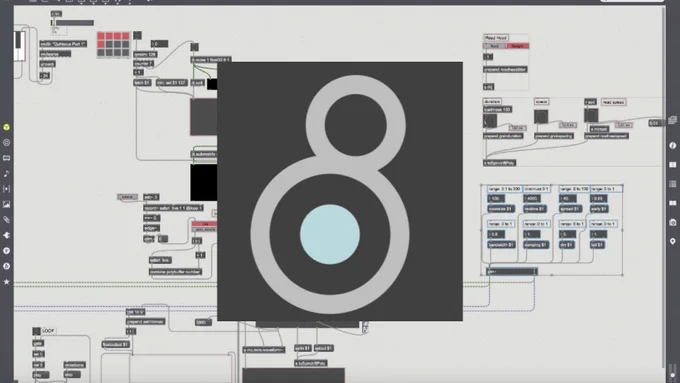
Task: Click the revtime $1 message box
Action: 535,209
